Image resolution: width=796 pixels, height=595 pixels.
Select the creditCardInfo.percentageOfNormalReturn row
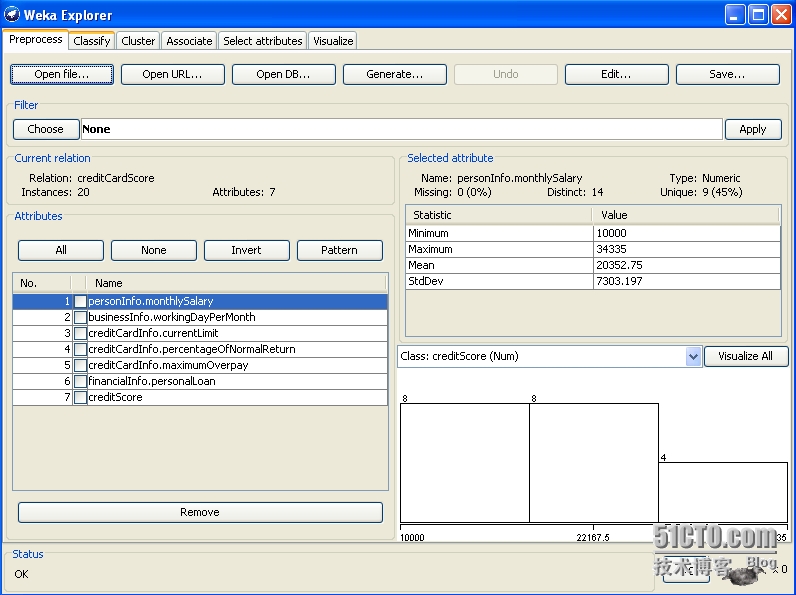(x=200, y=349)
